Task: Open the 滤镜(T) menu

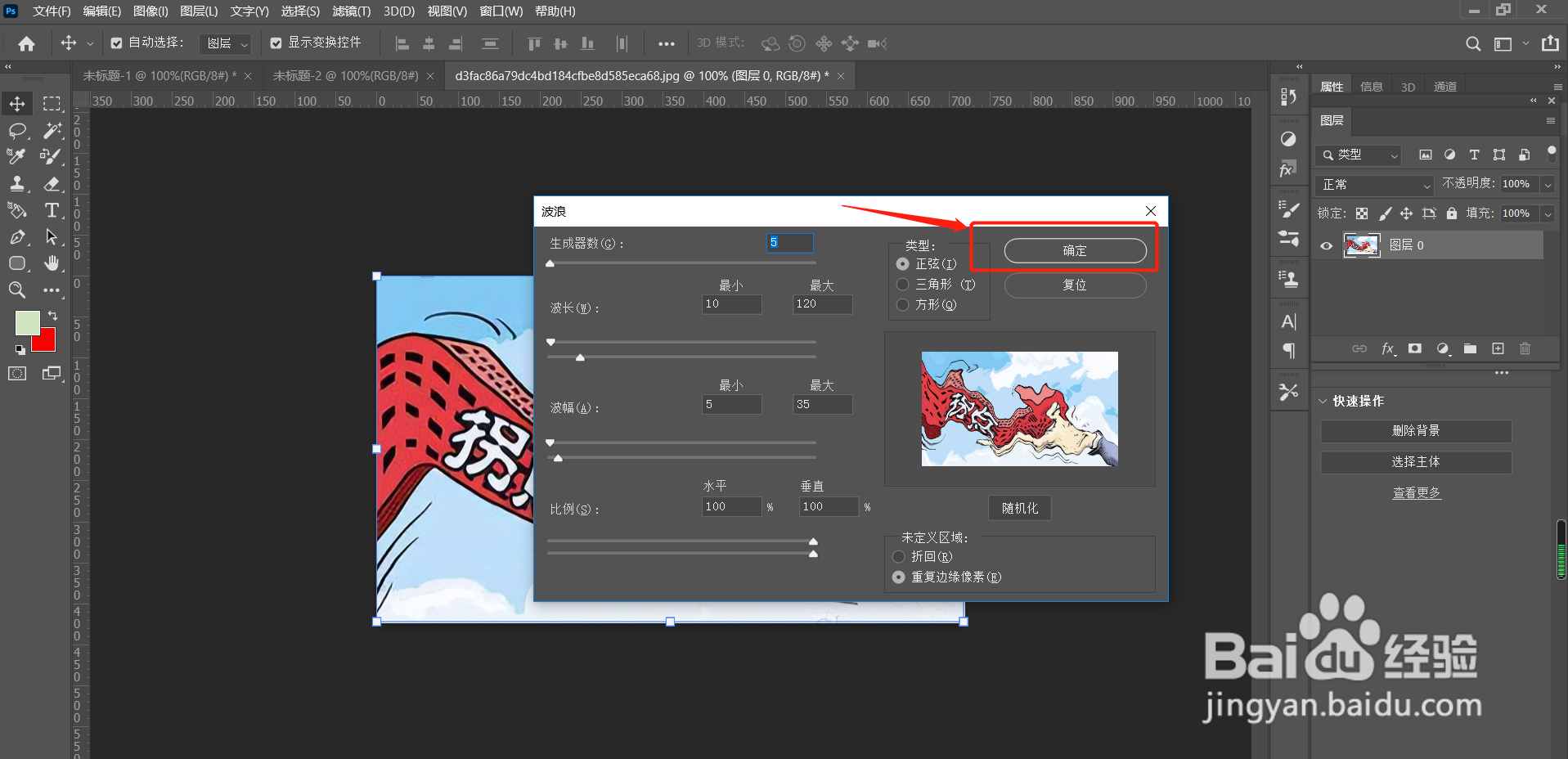Action: [352, 11]
